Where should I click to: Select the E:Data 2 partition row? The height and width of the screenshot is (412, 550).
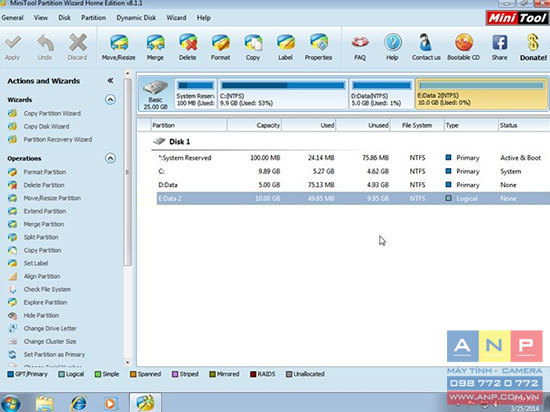[x=353, y=198]
